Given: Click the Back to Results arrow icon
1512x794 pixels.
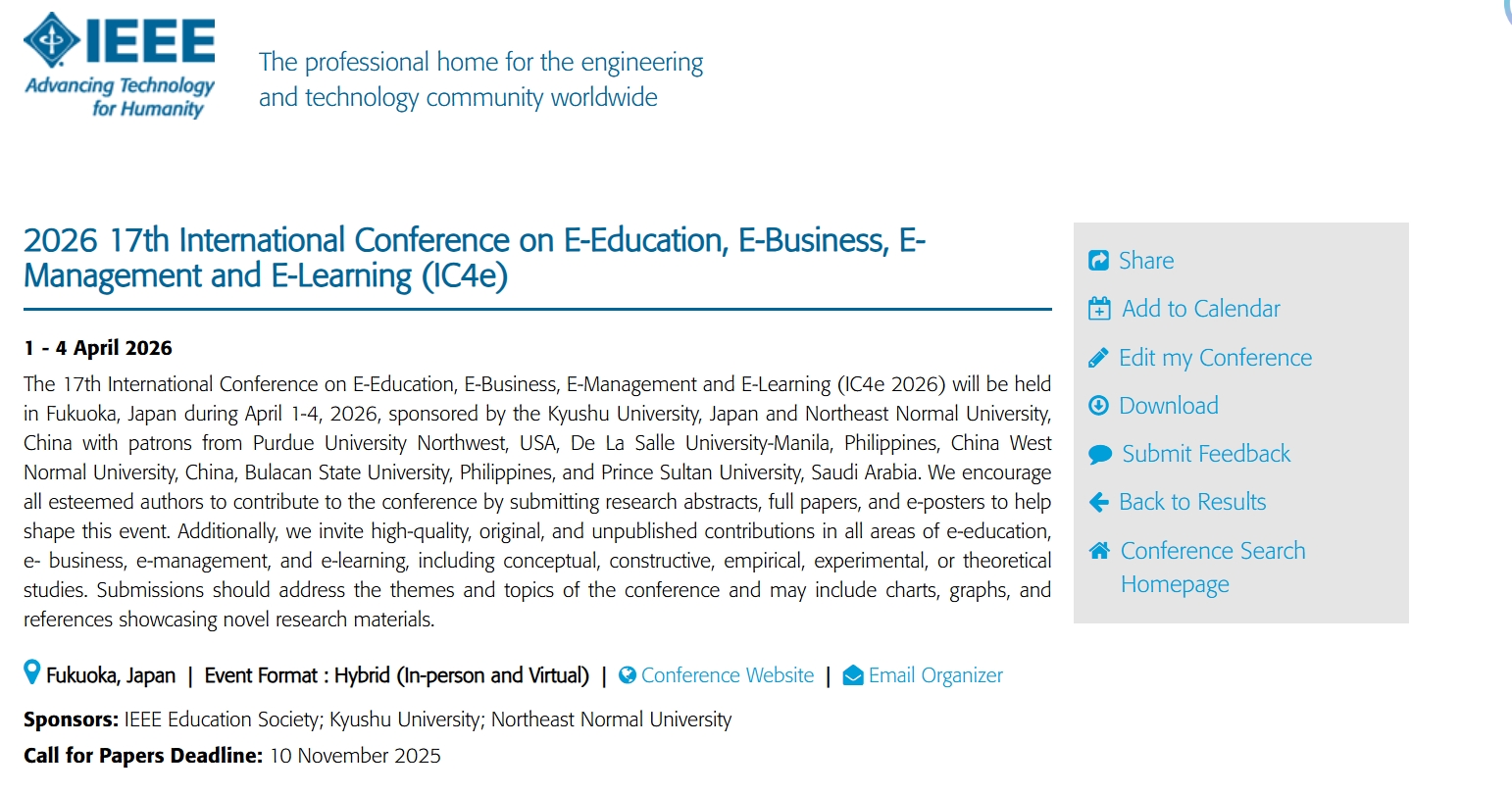Looking at the screenshot, I should pos(1098,502).
